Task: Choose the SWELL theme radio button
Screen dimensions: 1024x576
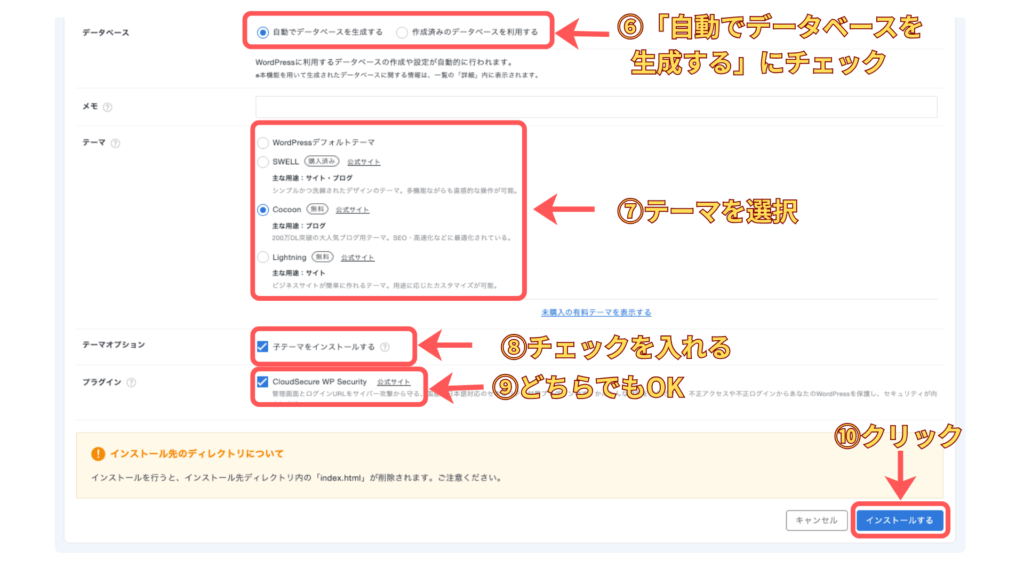Action: pos(263,162)
